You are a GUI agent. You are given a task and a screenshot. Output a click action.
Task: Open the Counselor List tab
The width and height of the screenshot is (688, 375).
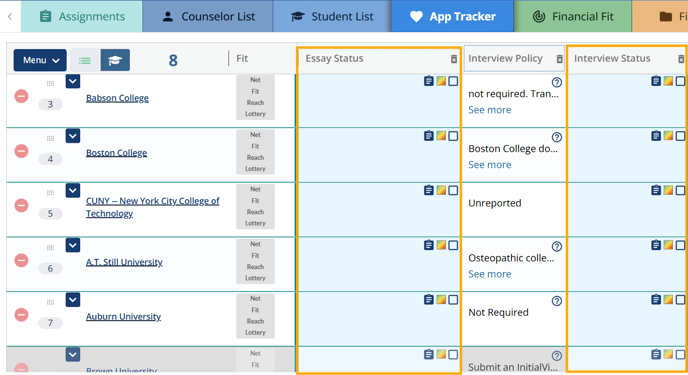(208, 16)
